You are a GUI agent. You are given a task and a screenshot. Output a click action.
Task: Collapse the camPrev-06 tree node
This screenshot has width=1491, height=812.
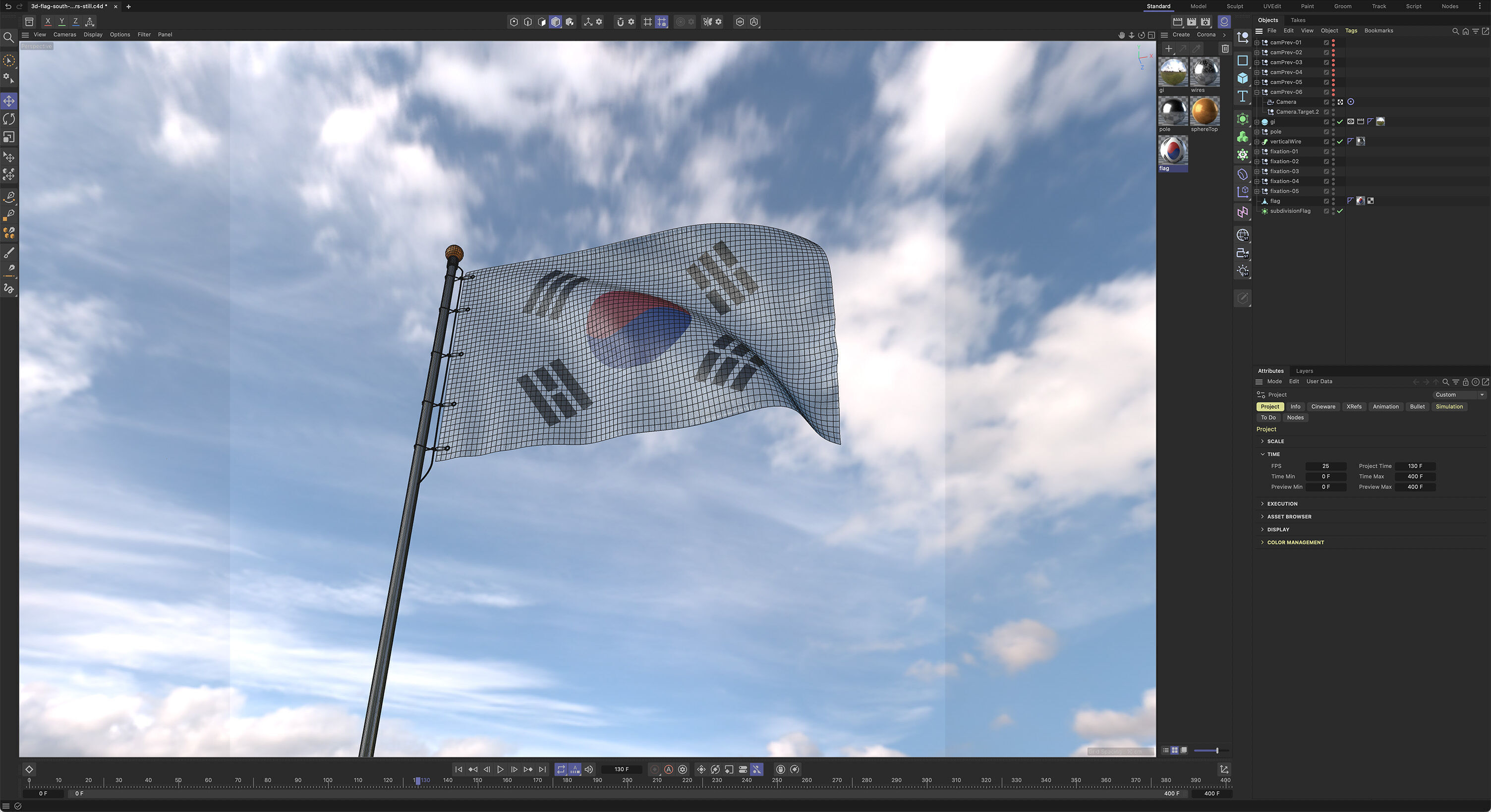[1257, 93]
